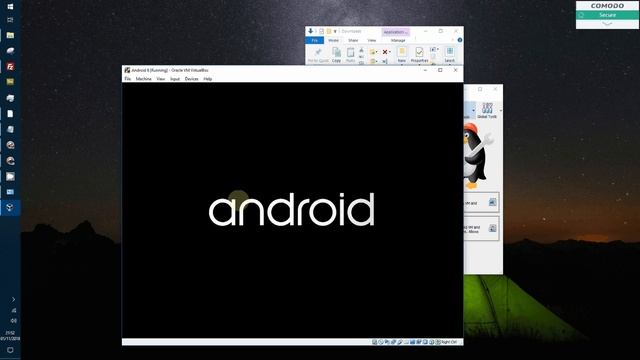Show hidden tray icons chevron
This screenshot has height=360, width=640.
pos(13,299)
